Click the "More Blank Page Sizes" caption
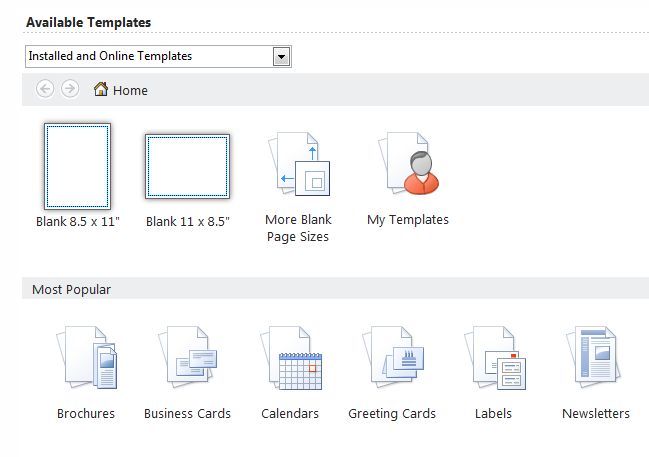Viewport: 649px width, 457px height. coord(298,228)
